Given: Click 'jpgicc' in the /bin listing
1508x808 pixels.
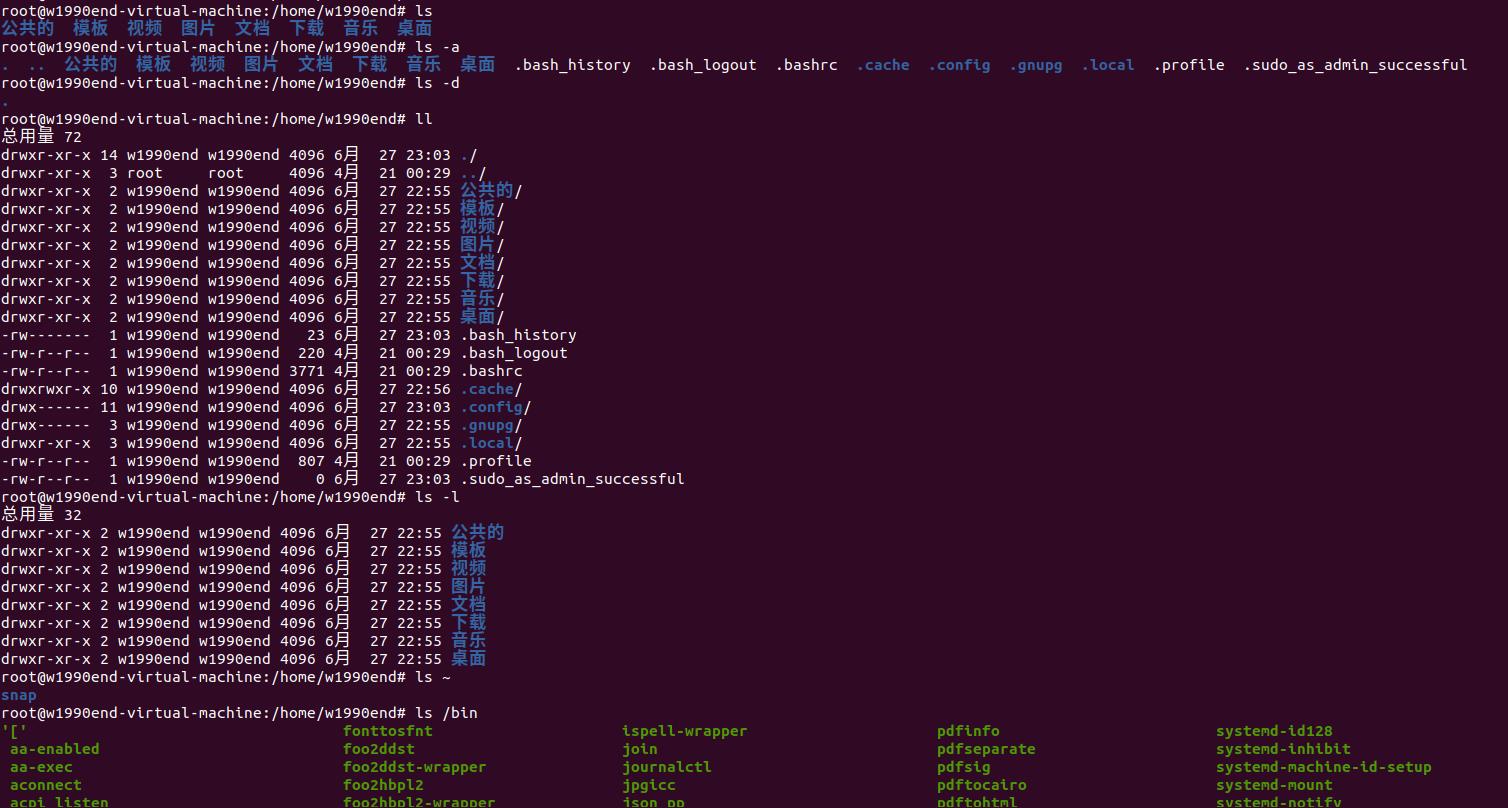Looking at the screenshot, I should [649, 785].
